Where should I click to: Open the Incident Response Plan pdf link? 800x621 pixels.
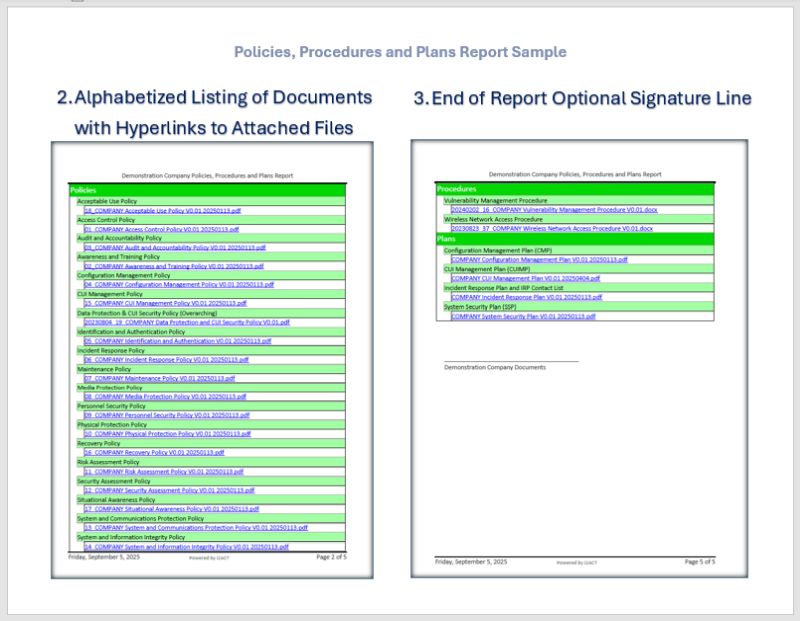527,296
